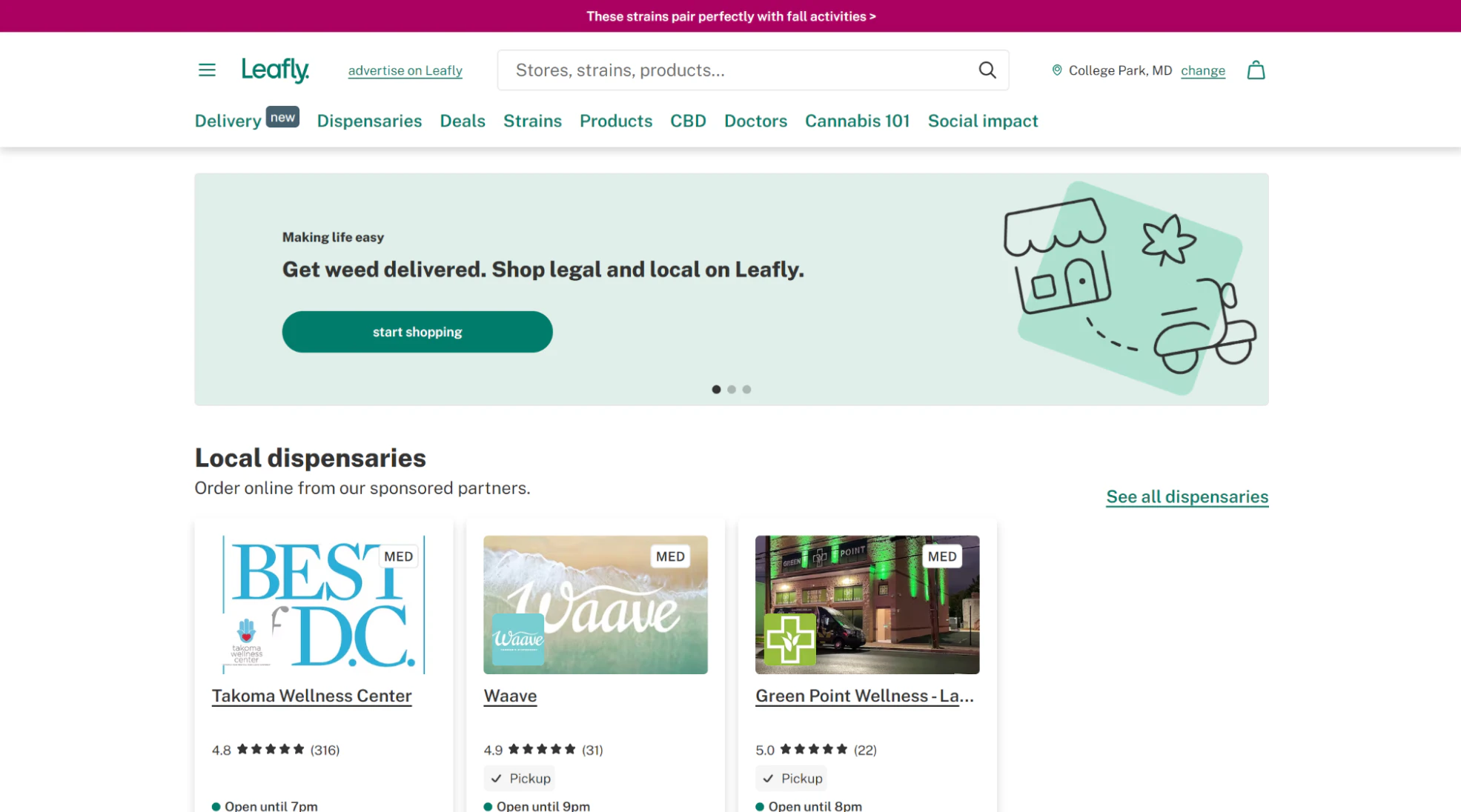Open the shopping bag cart icon
This screenshot has width=1461, height=812.
(1256, 70)
